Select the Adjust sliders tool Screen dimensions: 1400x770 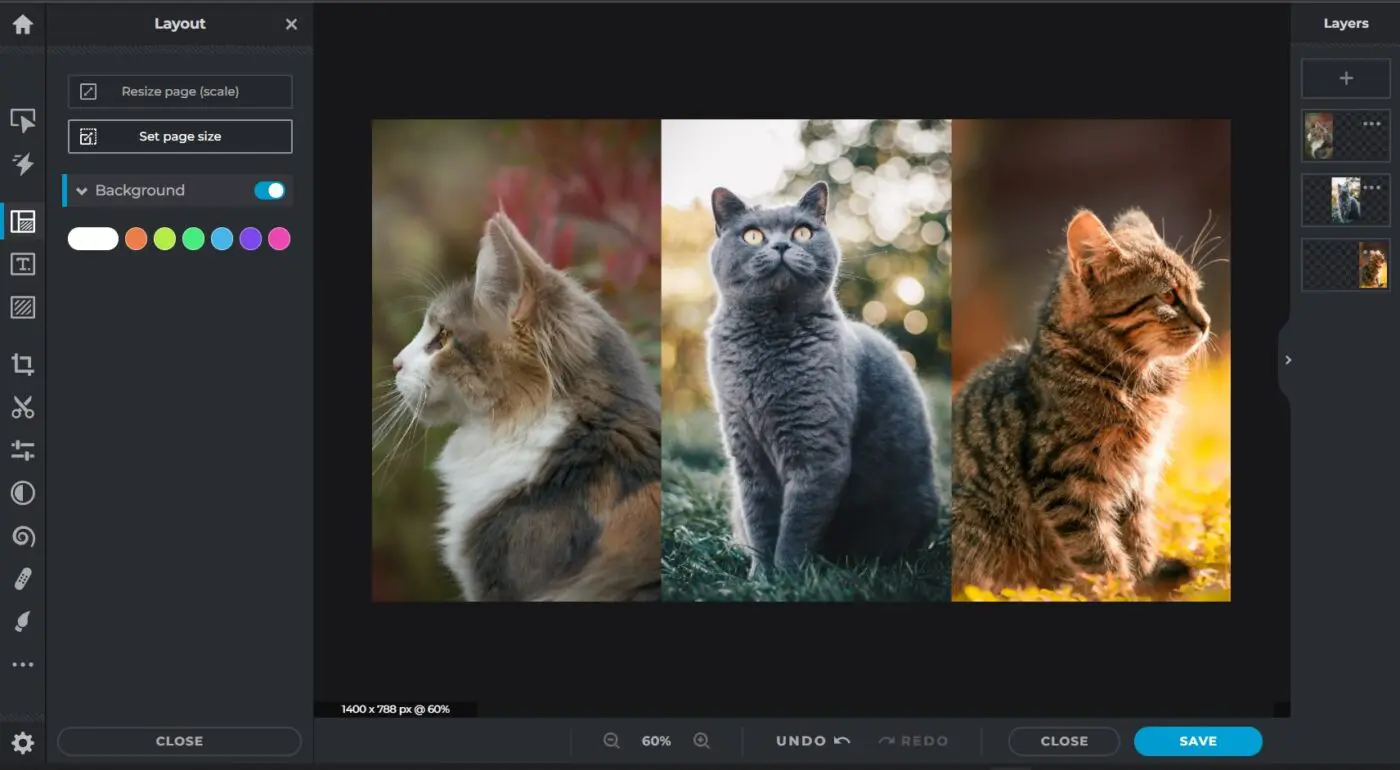tap(22, 450)
